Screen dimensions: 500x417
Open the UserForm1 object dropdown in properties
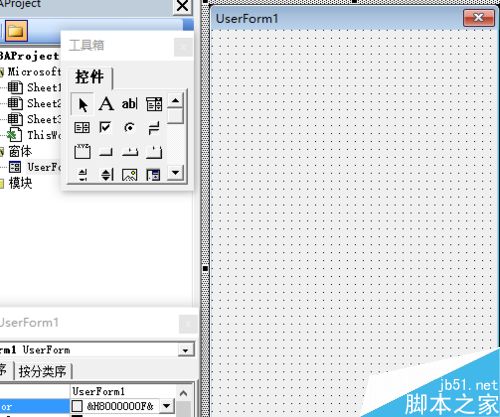tap(185, 350)
